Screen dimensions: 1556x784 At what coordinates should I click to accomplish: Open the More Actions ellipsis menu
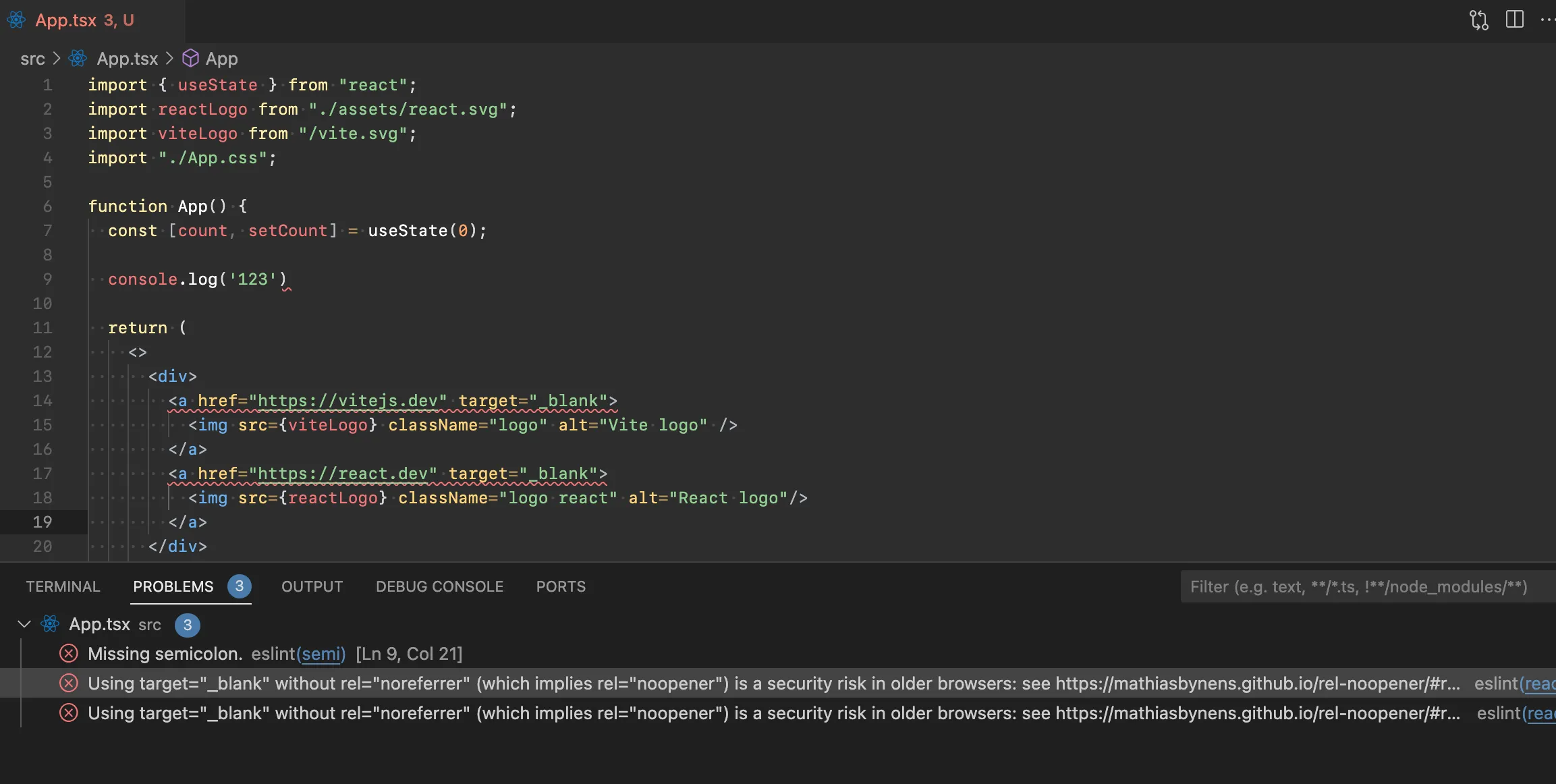[1547, 20]
